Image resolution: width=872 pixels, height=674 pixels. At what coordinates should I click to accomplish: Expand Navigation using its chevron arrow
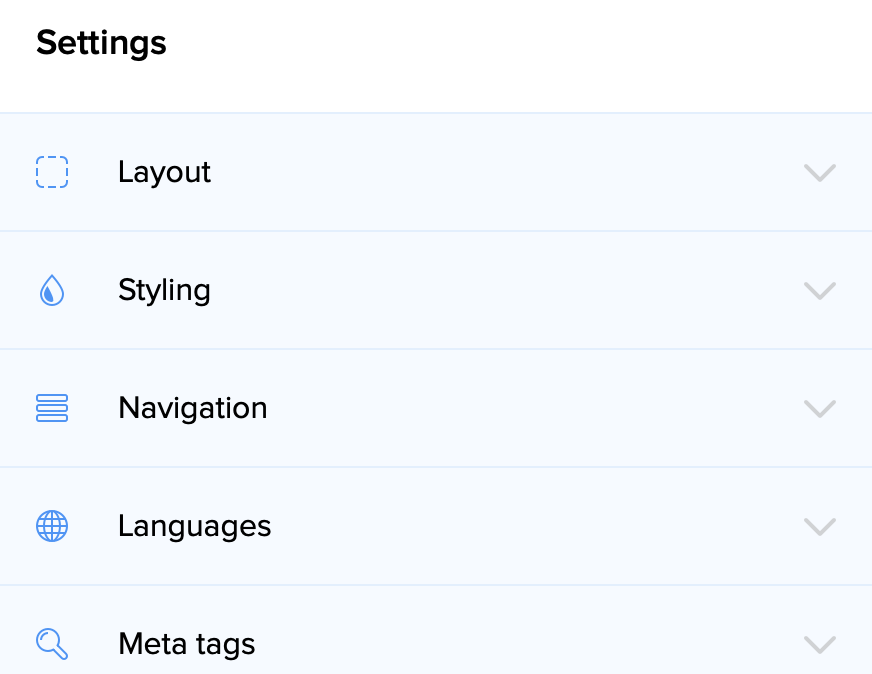point(819,409)
